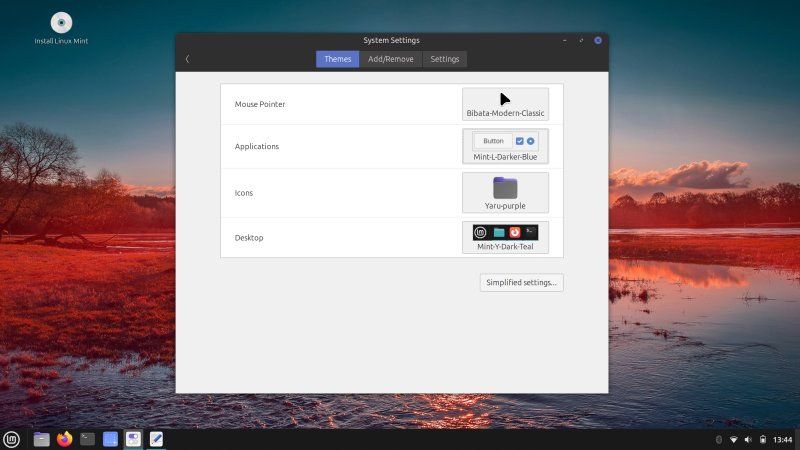Click the "Applications" row label

(257, 146)
